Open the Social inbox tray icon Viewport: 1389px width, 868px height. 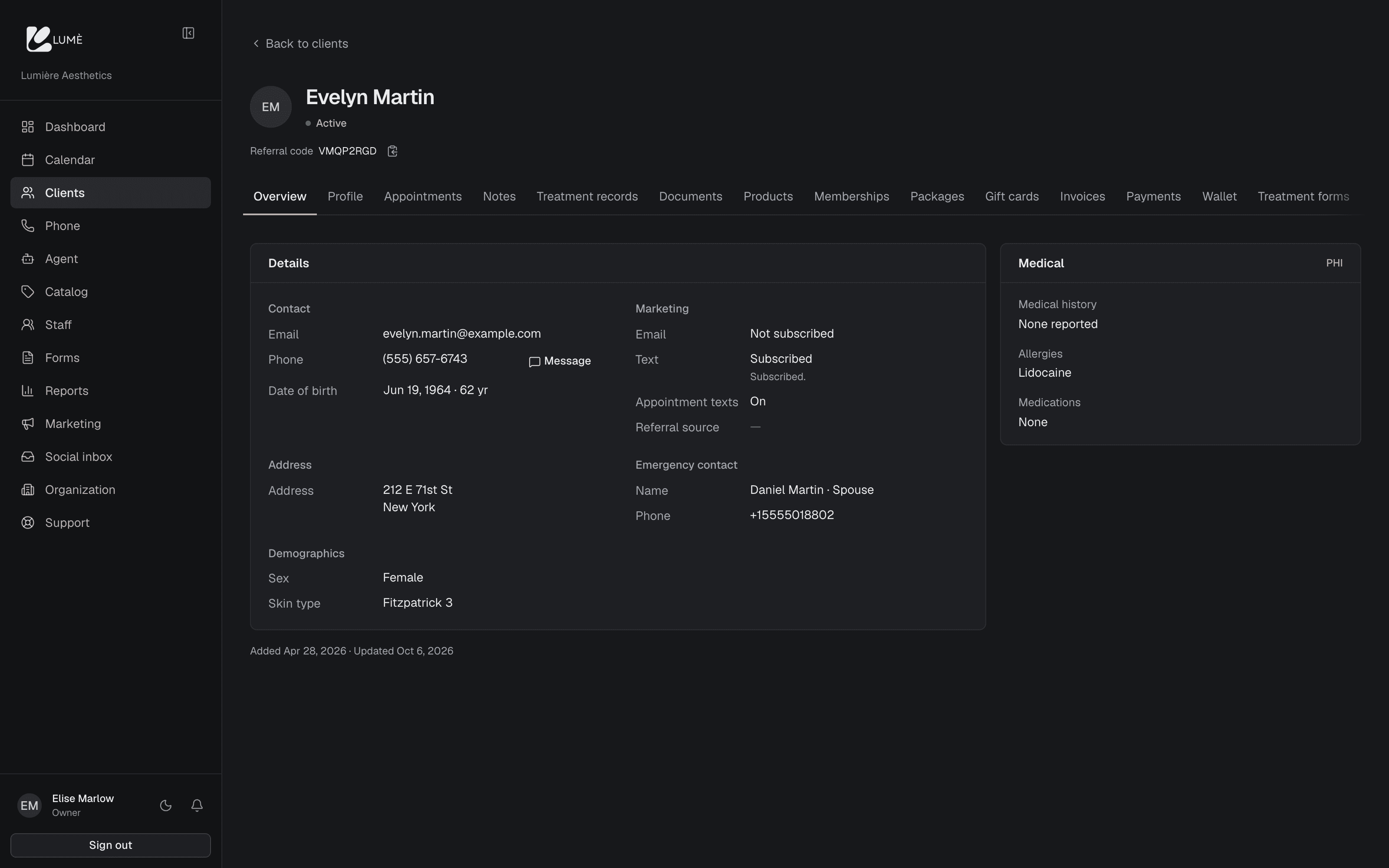tap(27, 457)
